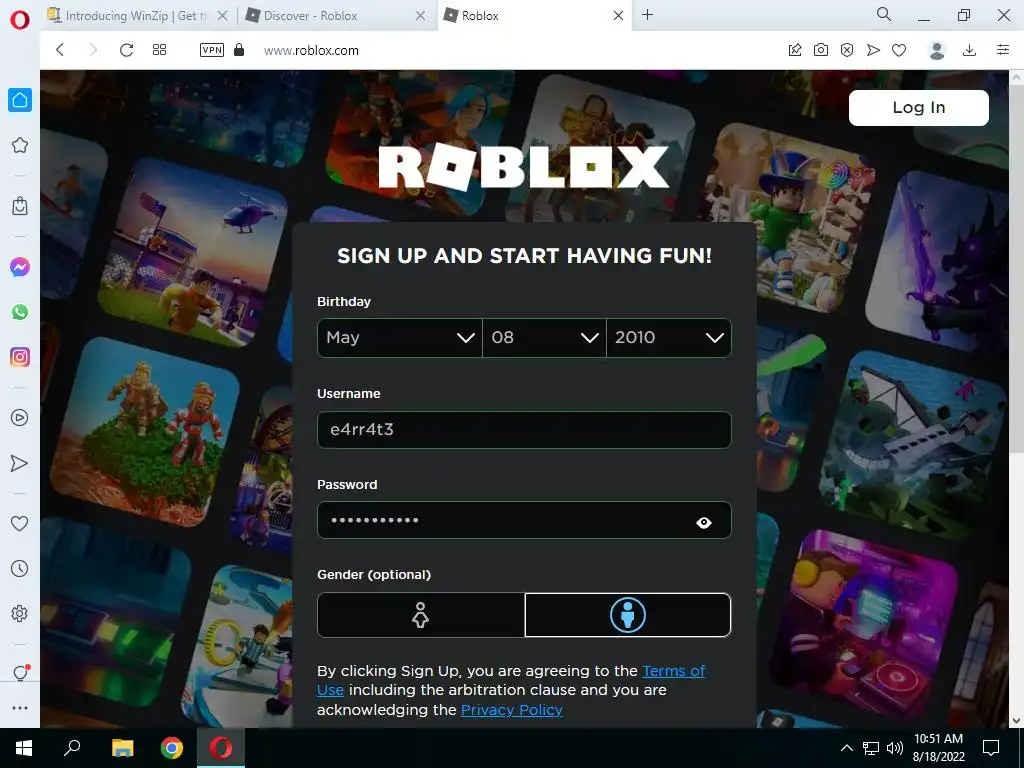Open Speed Dial tab grid icon

[x=159, y=50]
